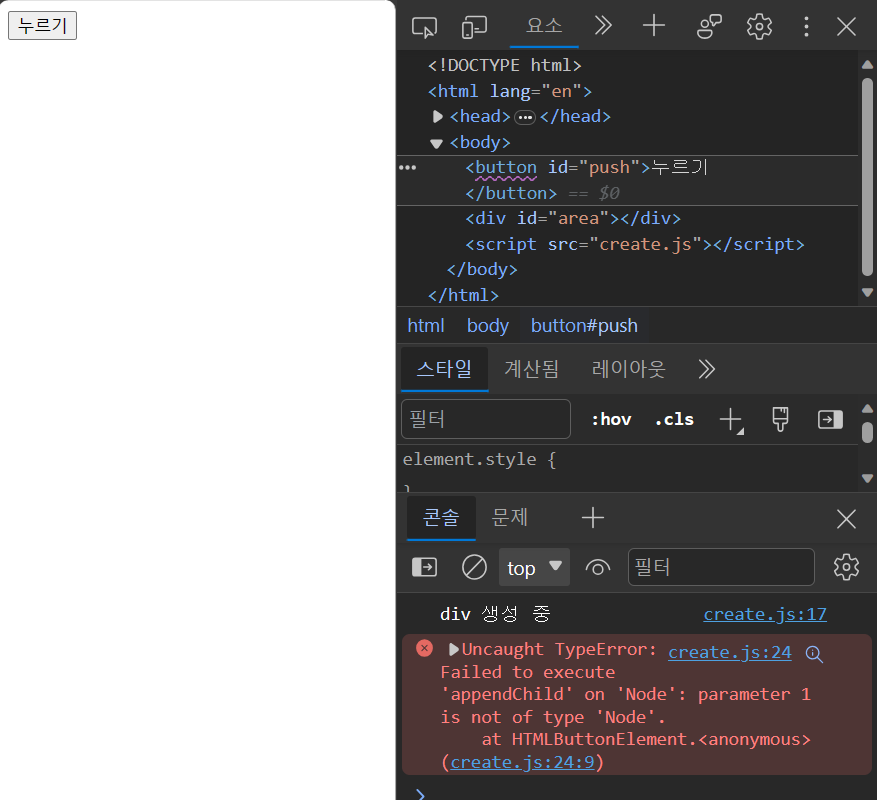877x800 pixels.
Task: Create a live expression eye icon
Action: tap(597, 568)
